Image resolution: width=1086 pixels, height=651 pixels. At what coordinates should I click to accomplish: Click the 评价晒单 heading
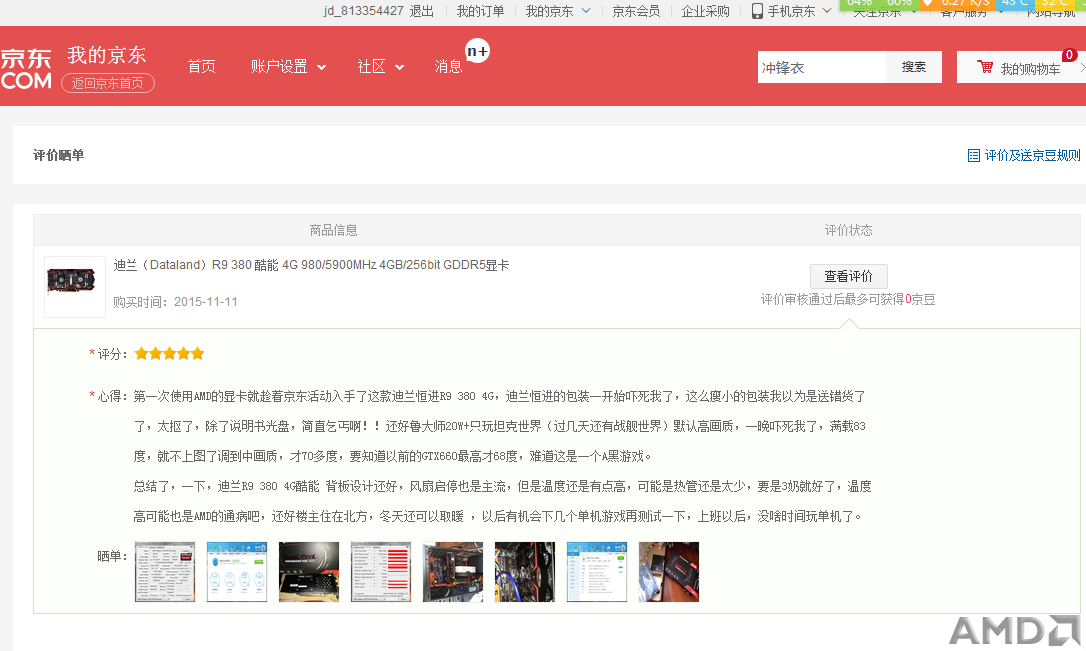58,155
